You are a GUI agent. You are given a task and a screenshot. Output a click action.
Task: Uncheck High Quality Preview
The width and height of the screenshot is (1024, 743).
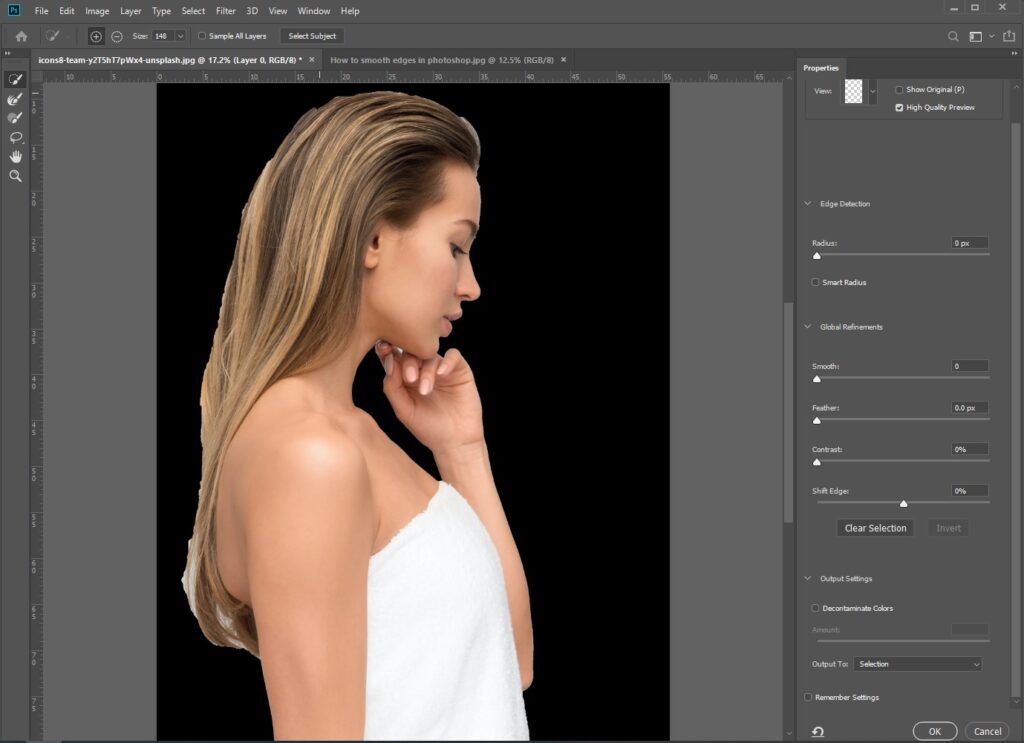[x=899, y=107]
